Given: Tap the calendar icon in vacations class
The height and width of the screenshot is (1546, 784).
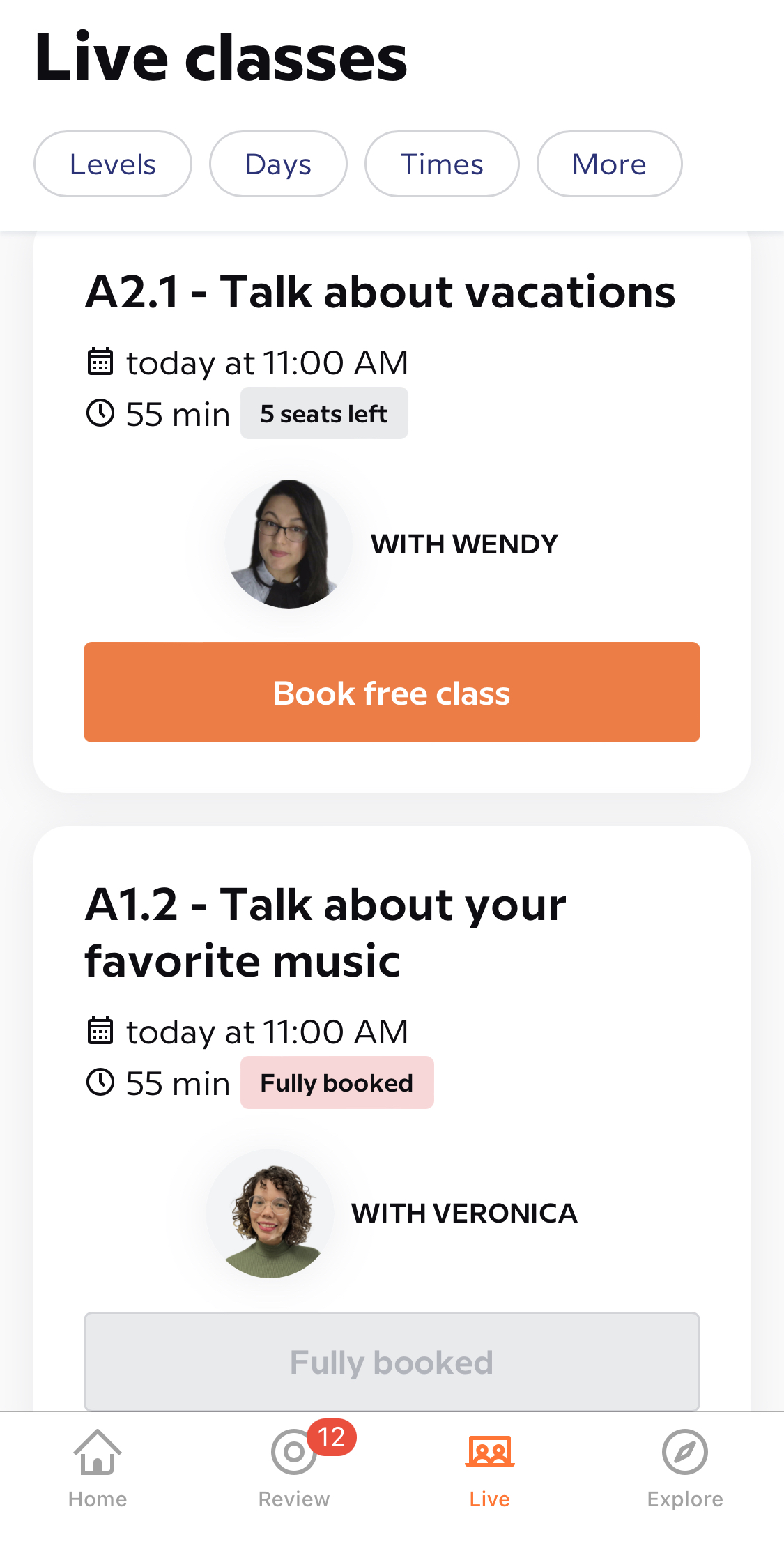Looking at the screenshot, I should [x=100, y=362].
